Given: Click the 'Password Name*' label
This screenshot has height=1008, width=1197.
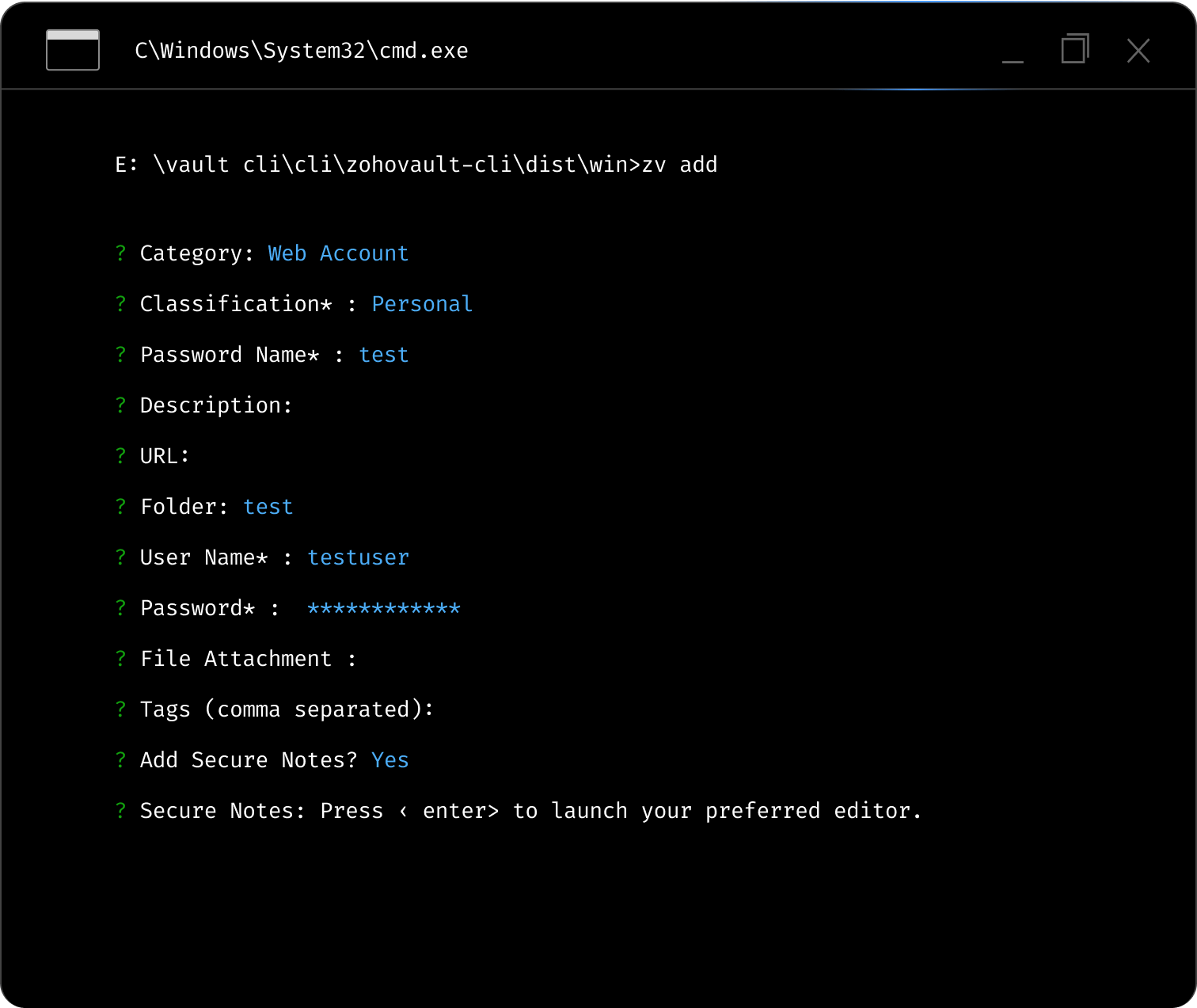Looking at the screenshot, I should [x=230, y=355].
